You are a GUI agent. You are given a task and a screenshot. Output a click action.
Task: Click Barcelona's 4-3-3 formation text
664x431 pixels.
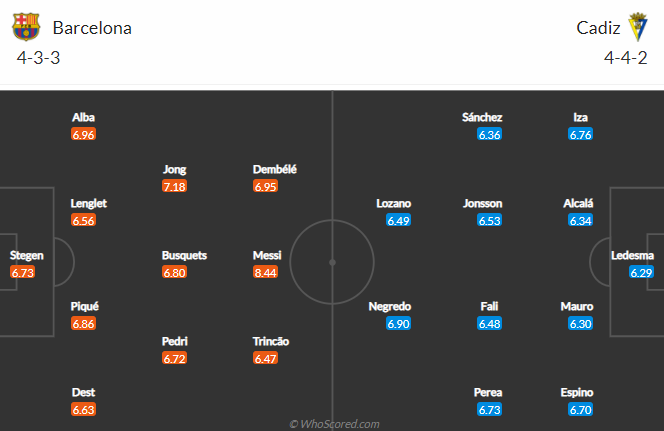[39, 58]
